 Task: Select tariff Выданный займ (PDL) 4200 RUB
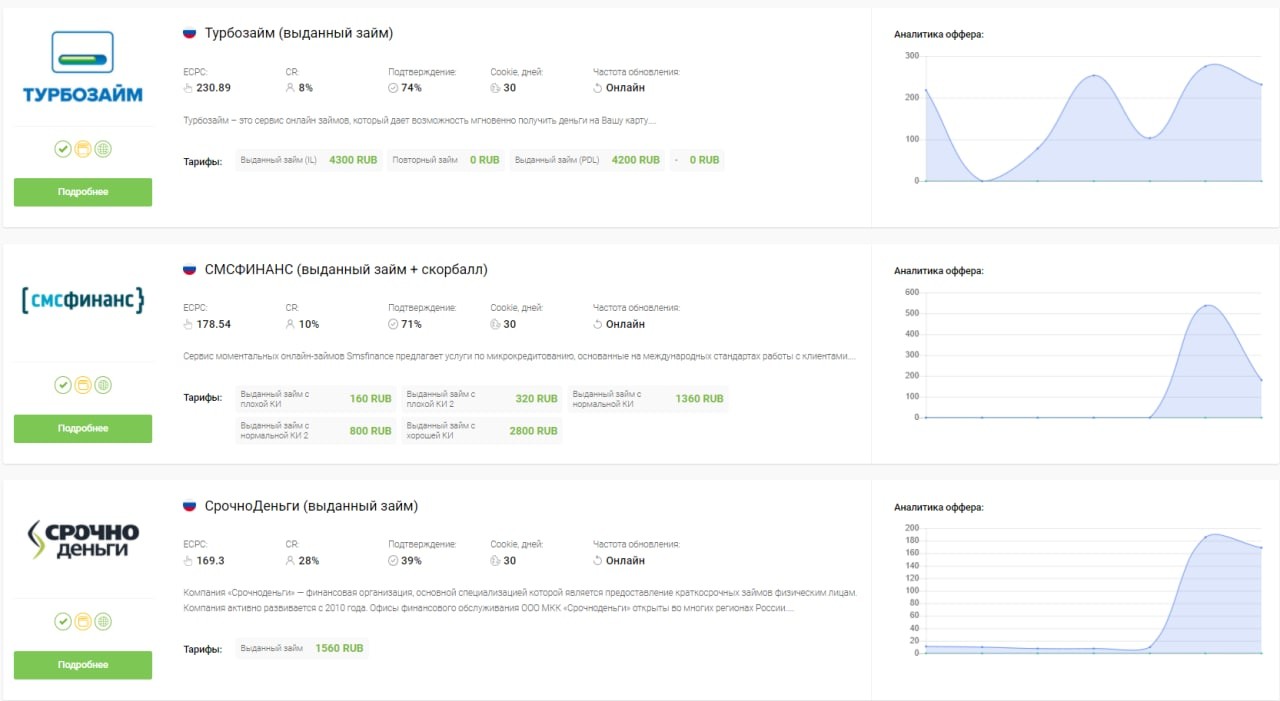[x=587, y=160]
